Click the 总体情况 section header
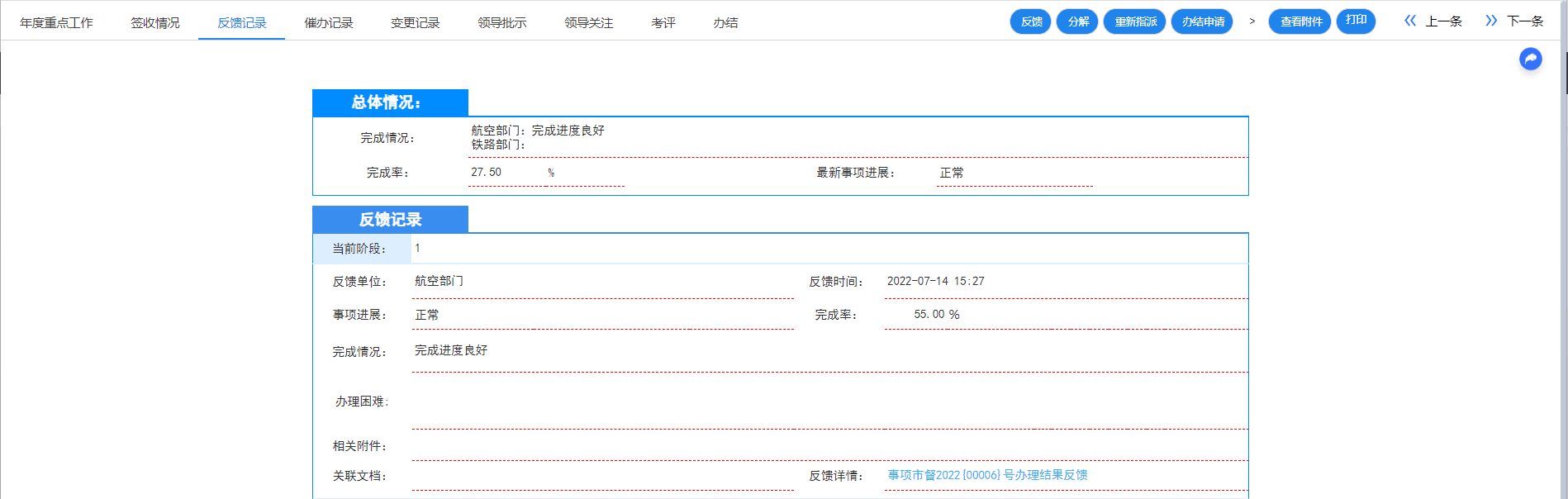The height and width of the screenshot is (499, 1568). [x=390, y=102]
